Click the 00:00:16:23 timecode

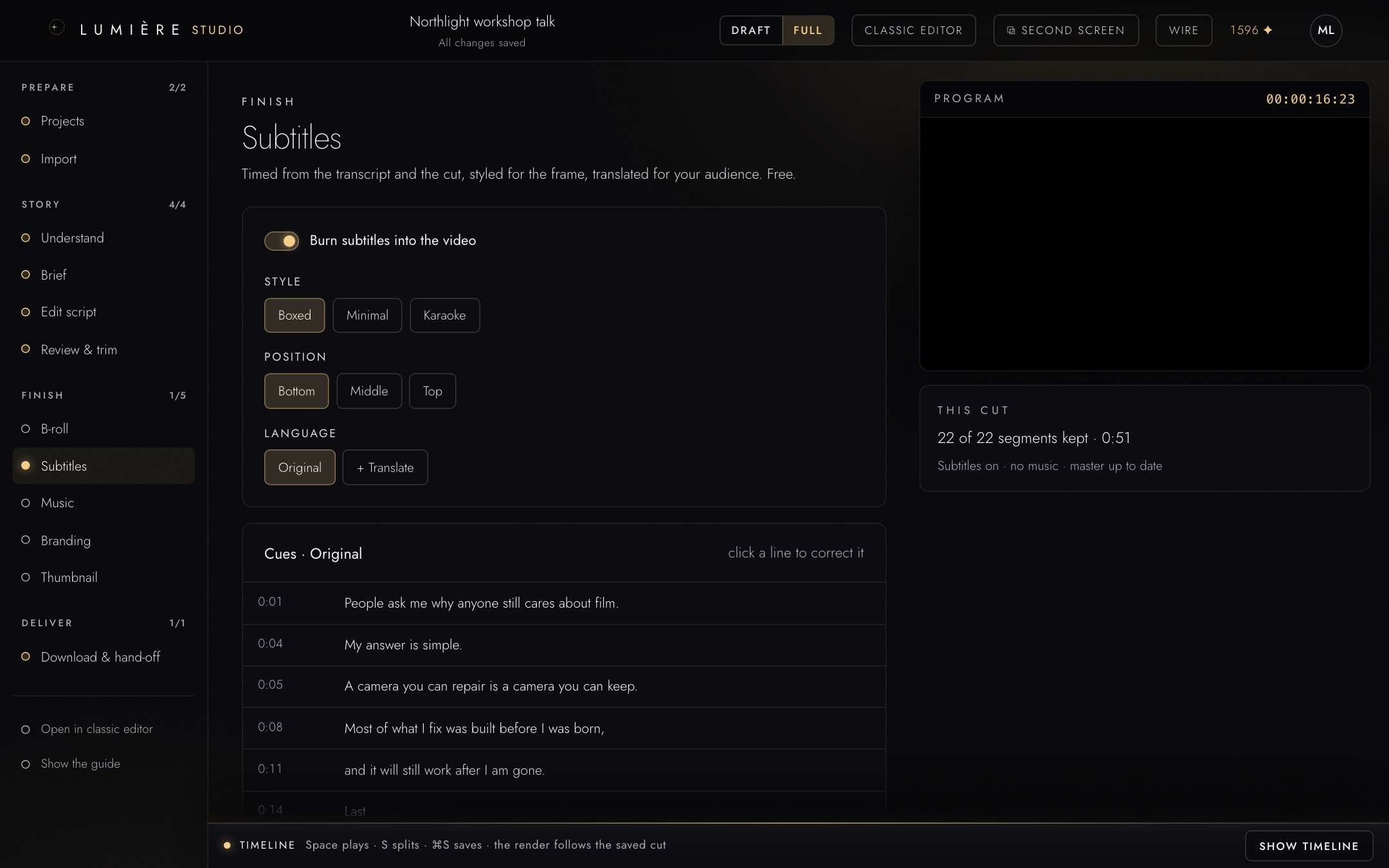click(1310, 99)
